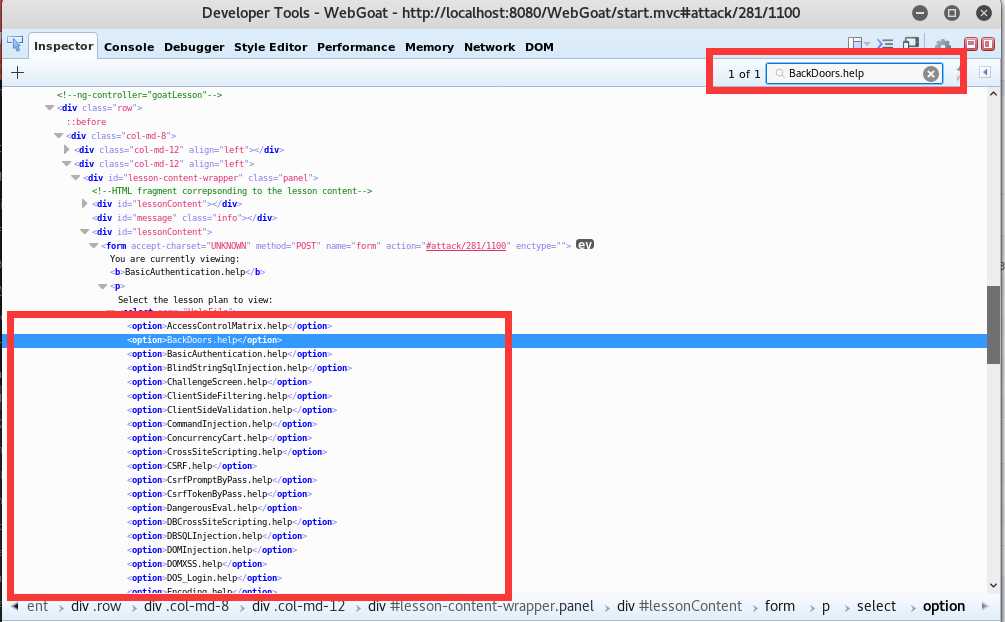Expand the first lessonContent div

pyautogui.click(x=84, y=203)
